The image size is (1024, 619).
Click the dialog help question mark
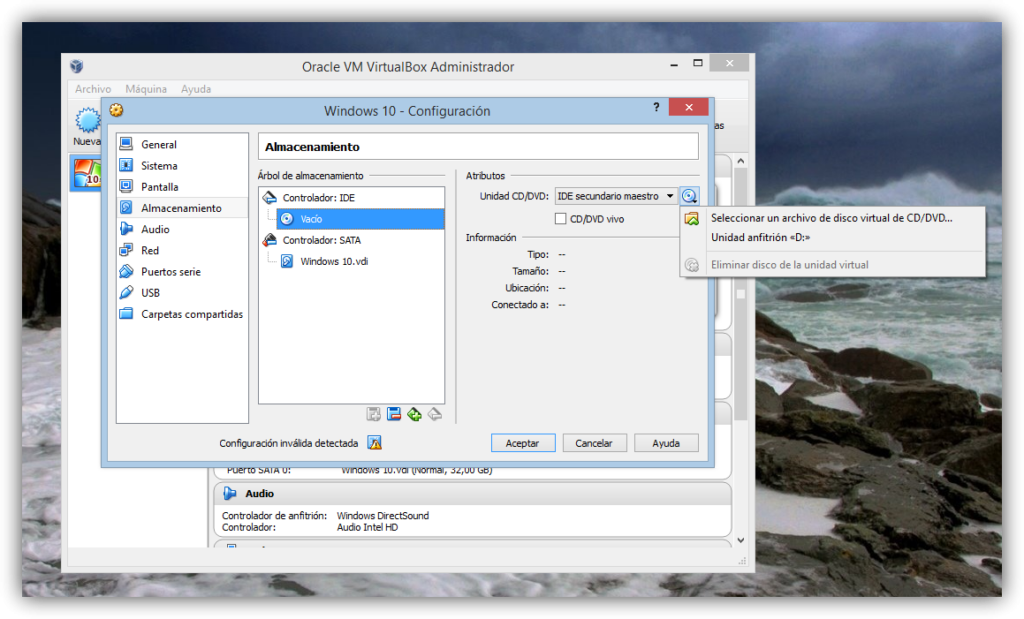coord(656,108)
